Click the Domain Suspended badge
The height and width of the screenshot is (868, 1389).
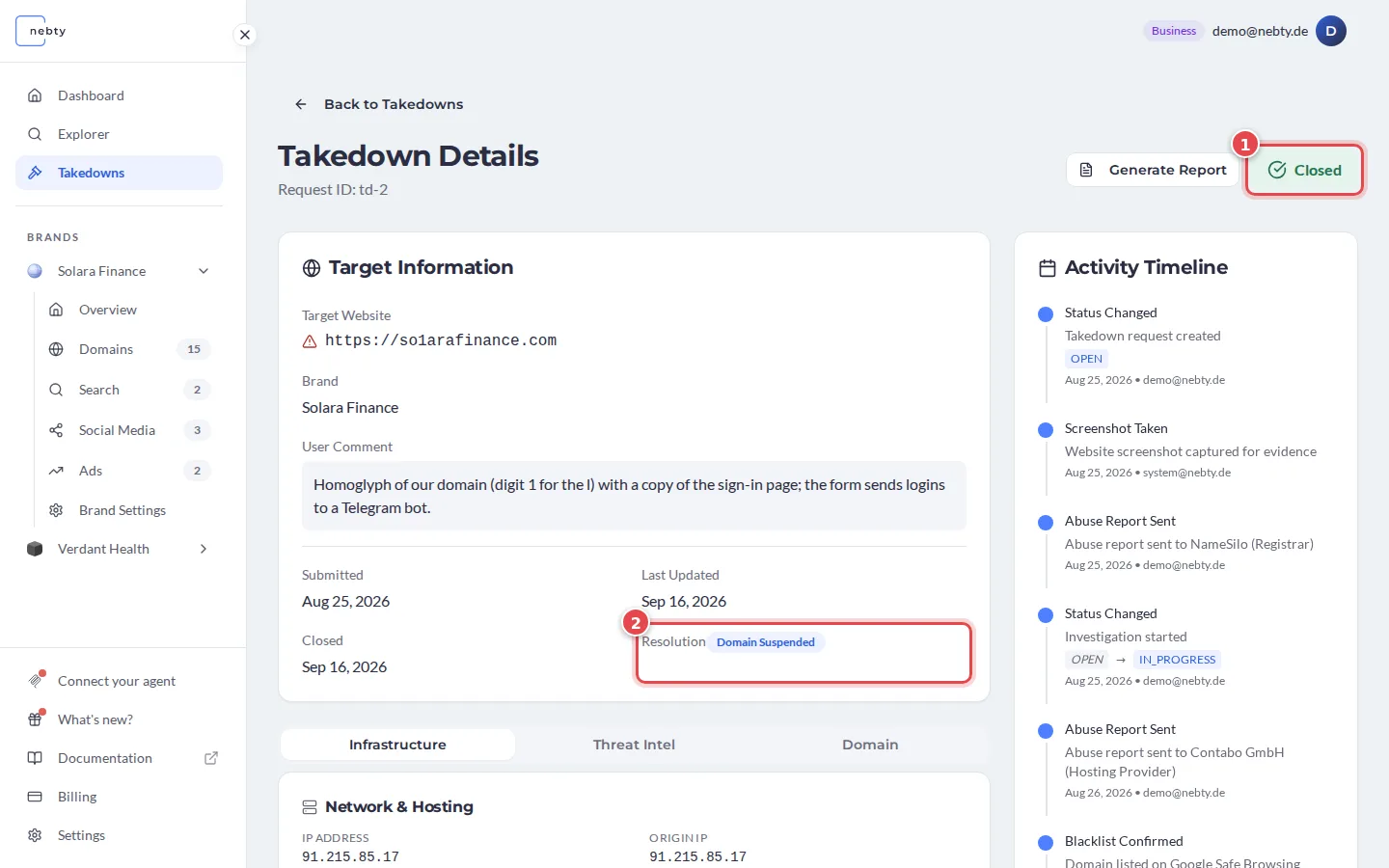(766, 642)
